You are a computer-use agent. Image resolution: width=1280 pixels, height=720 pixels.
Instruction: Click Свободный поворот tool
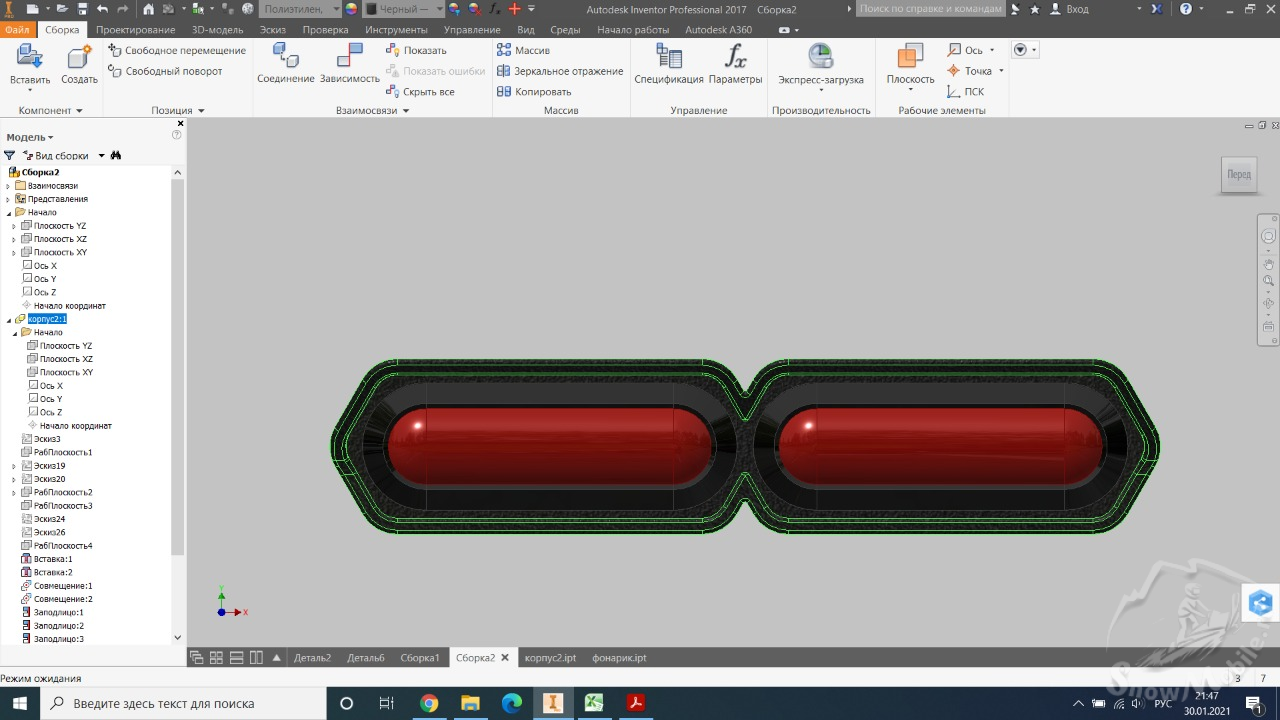[166, 71]
